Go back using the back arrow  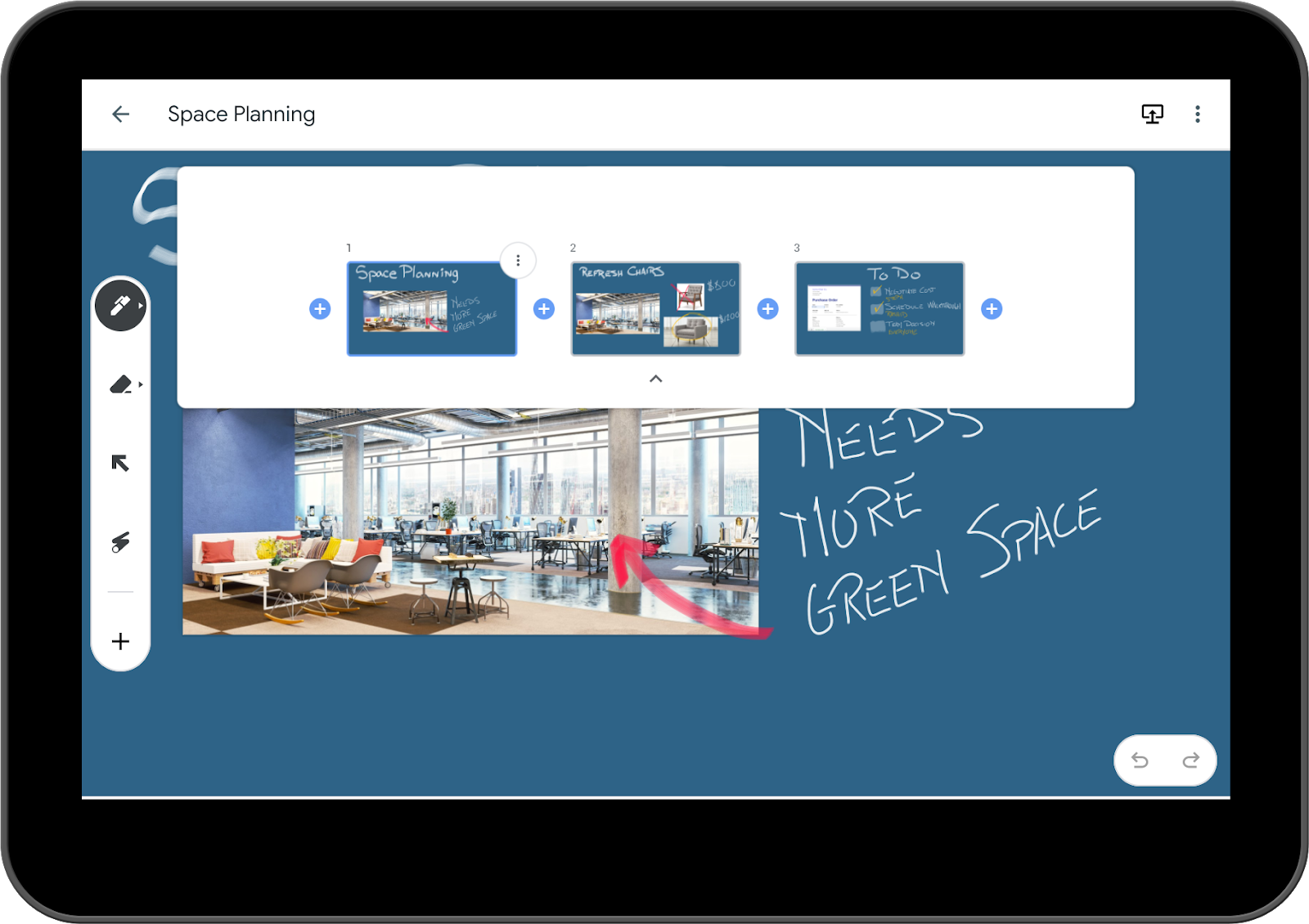120,114
